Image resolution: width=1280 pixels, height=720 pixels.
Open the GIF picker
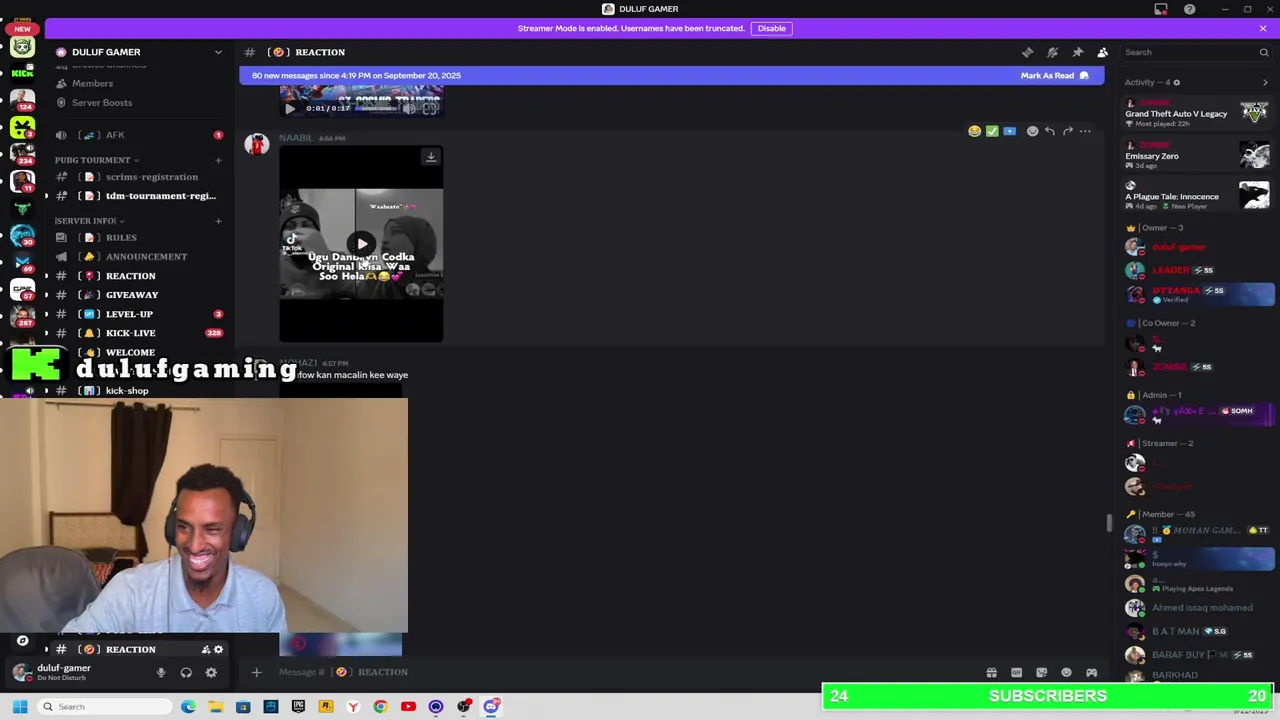pos(1016,673)
